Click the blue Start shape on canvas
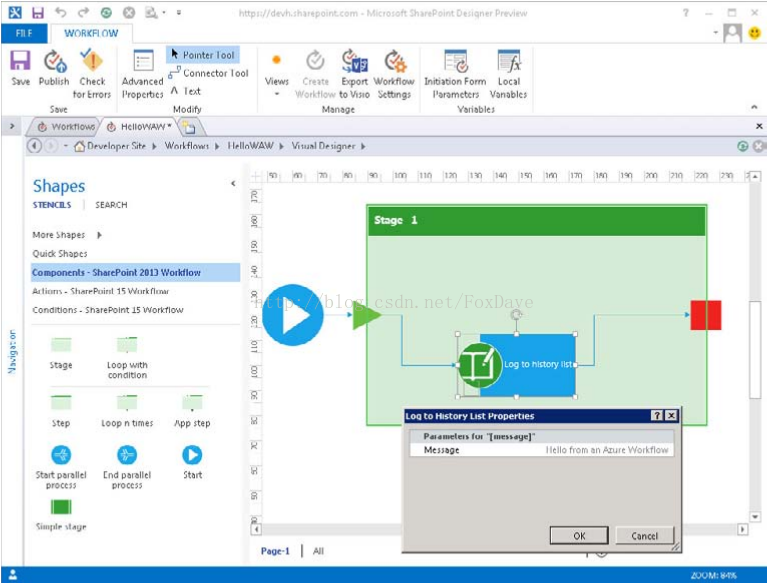This screenshot has height=583, width=768. coord(292,315)
